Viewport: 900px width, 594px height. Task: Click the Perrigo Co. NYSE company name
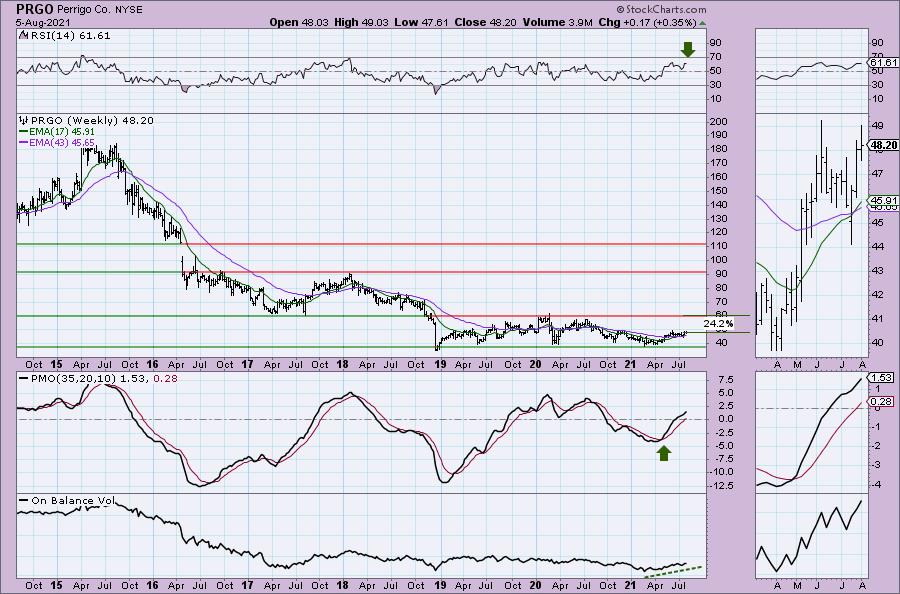point(100,10)
